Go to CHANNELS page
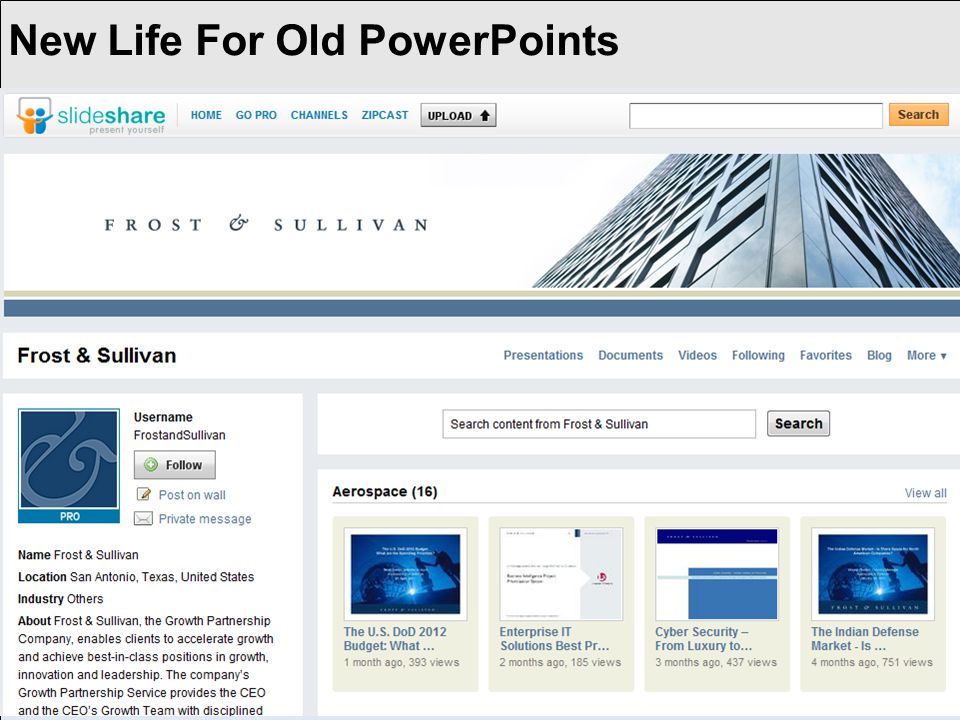This screenshot has width=960, height=720. click(x=319, y=115)
